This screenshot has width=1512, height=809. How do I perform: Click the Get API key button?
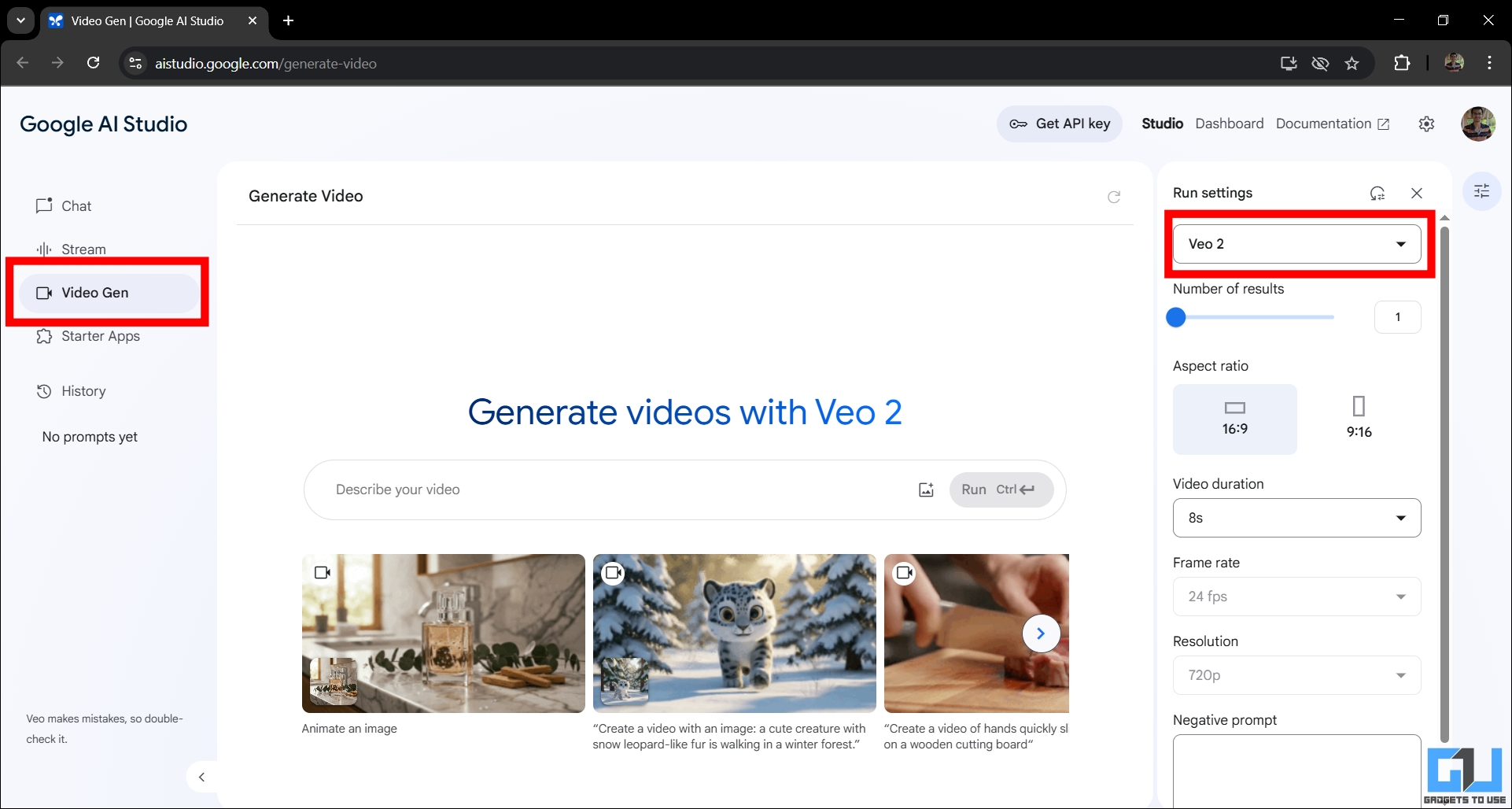[1060, 124]
